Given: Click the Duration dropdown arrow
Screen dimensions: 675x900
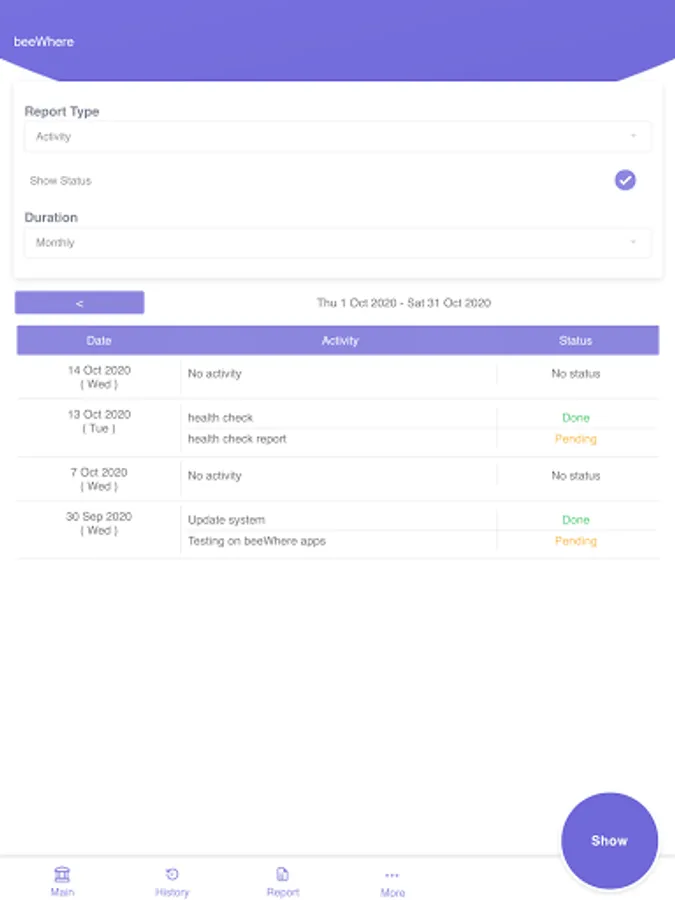Looking at the screenshot, I should pos(633,243).
